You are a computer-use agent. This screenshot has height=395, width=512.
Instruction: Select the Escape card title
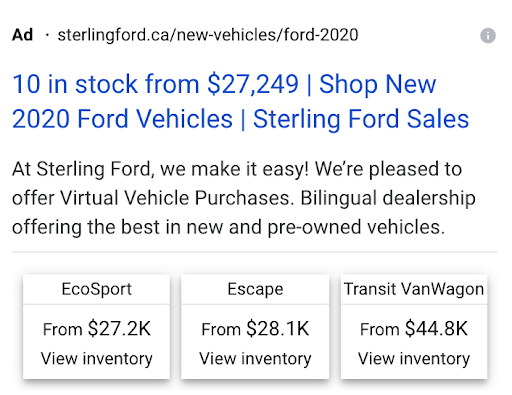click(255, 289)
